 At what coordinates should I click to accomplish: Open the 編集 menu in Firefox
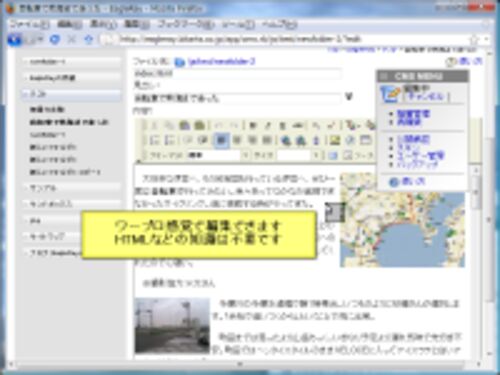coord(69,24)
